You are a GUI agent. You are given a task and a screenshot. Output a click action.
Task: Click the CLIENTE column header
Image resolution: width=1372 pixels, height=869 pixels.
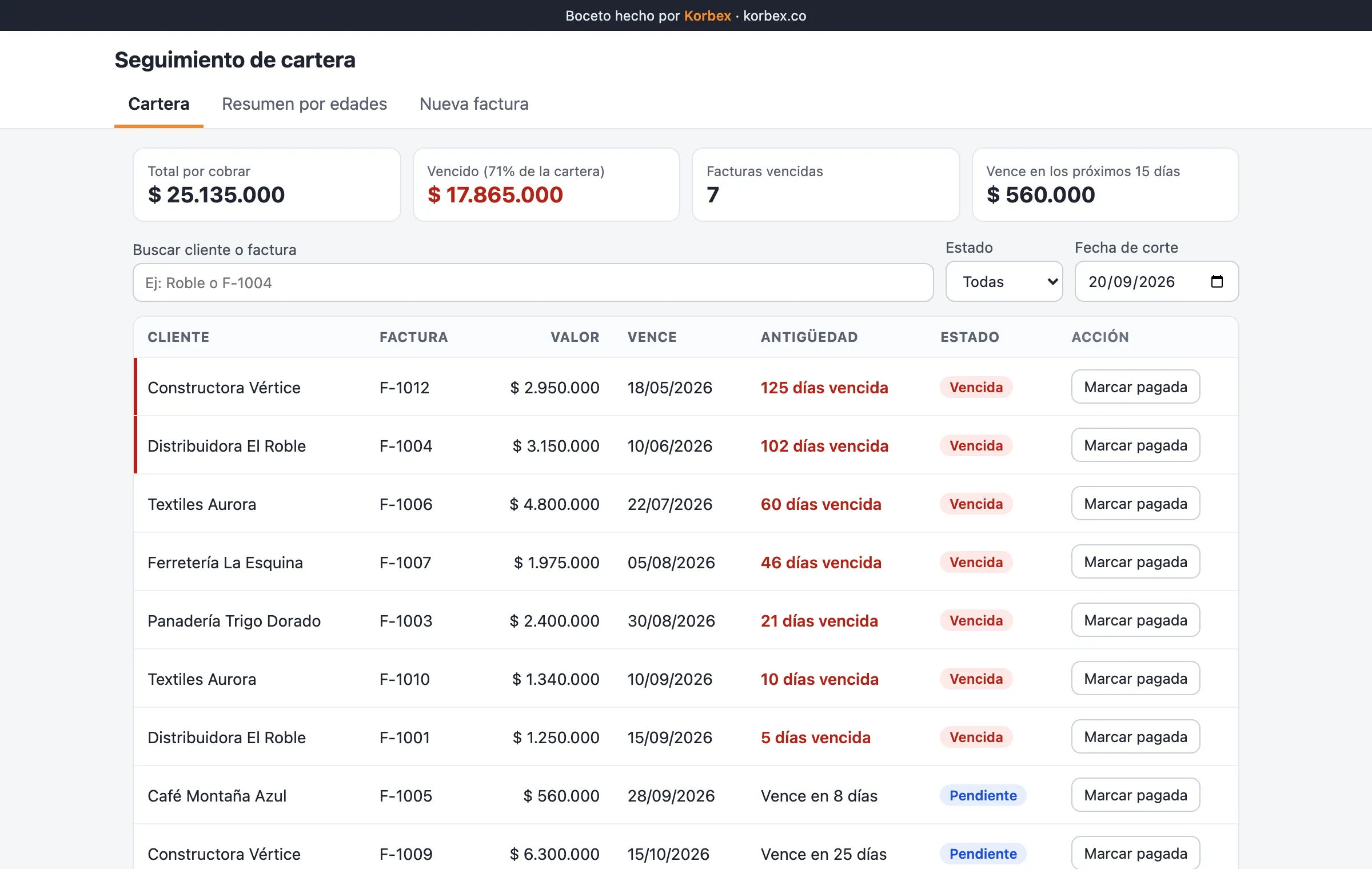178,337
